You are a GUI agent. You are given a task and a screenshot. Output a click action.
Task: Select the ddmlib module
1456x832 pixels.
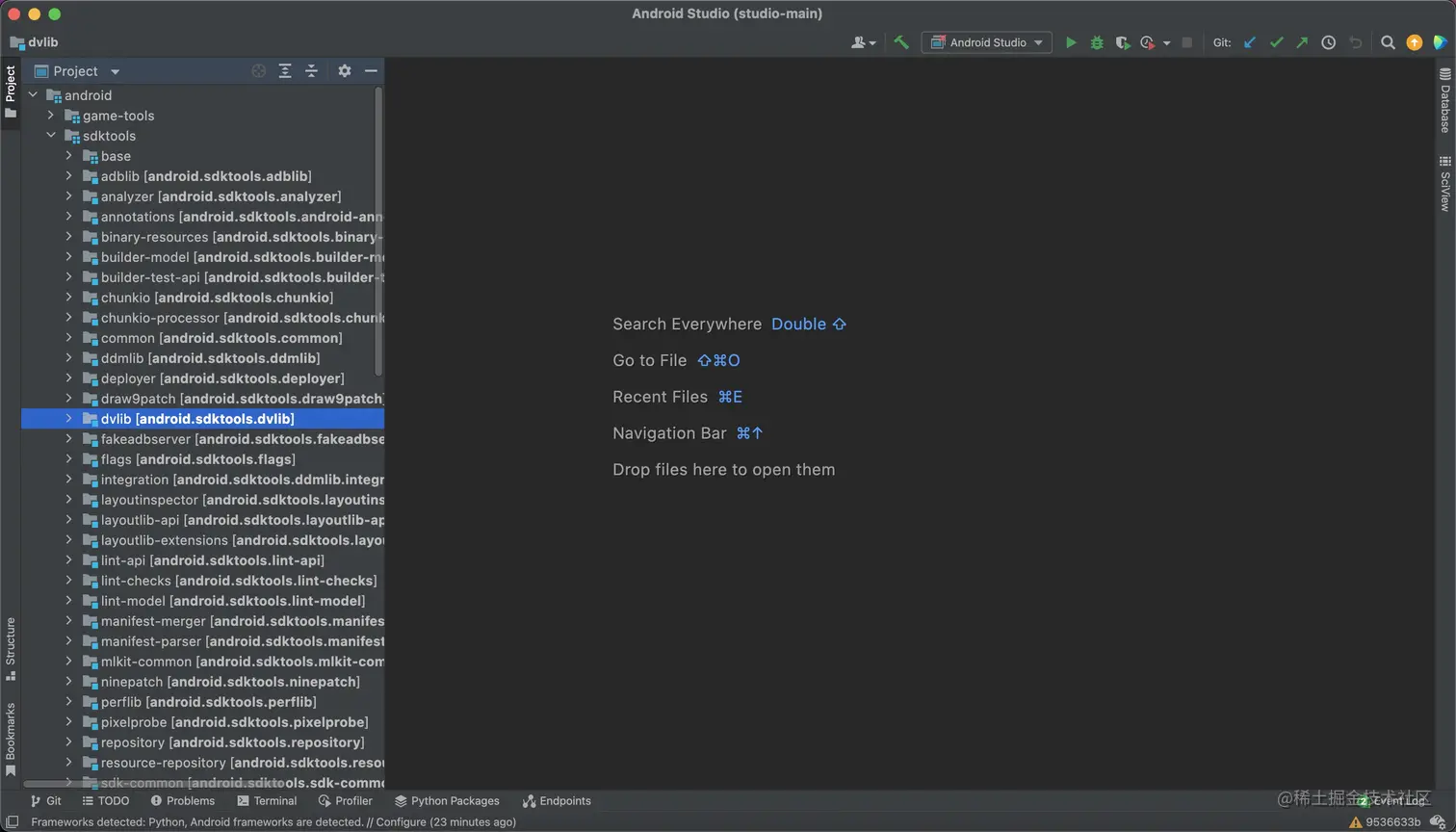(203, 358)
